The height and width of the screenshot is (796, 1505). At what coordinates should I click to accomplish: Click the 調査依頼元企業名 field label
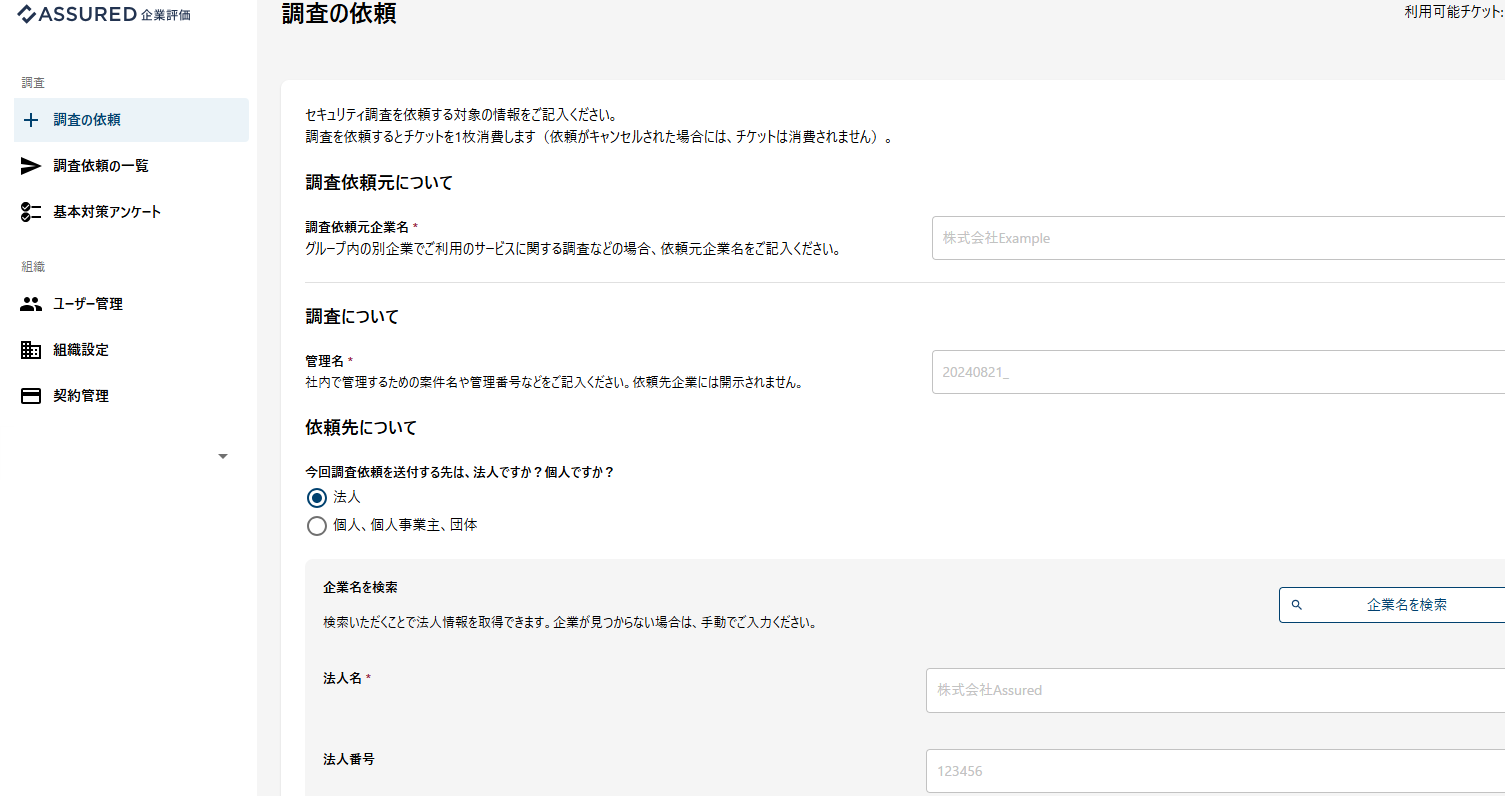[x=357, y=227]
